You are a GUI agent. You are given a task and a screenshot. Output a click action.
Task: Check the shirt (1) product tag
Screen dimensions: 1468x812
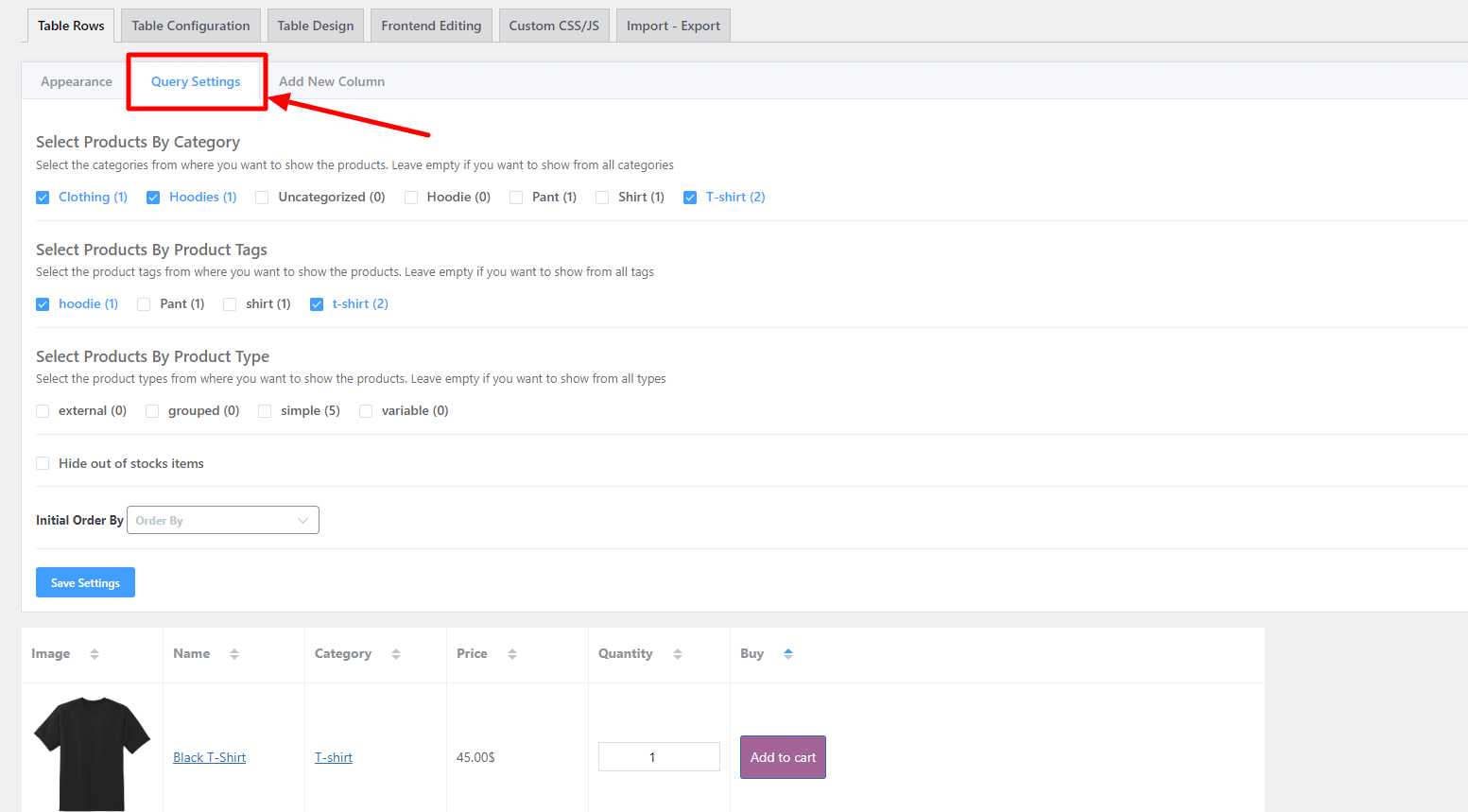click(x=230, y=304)
